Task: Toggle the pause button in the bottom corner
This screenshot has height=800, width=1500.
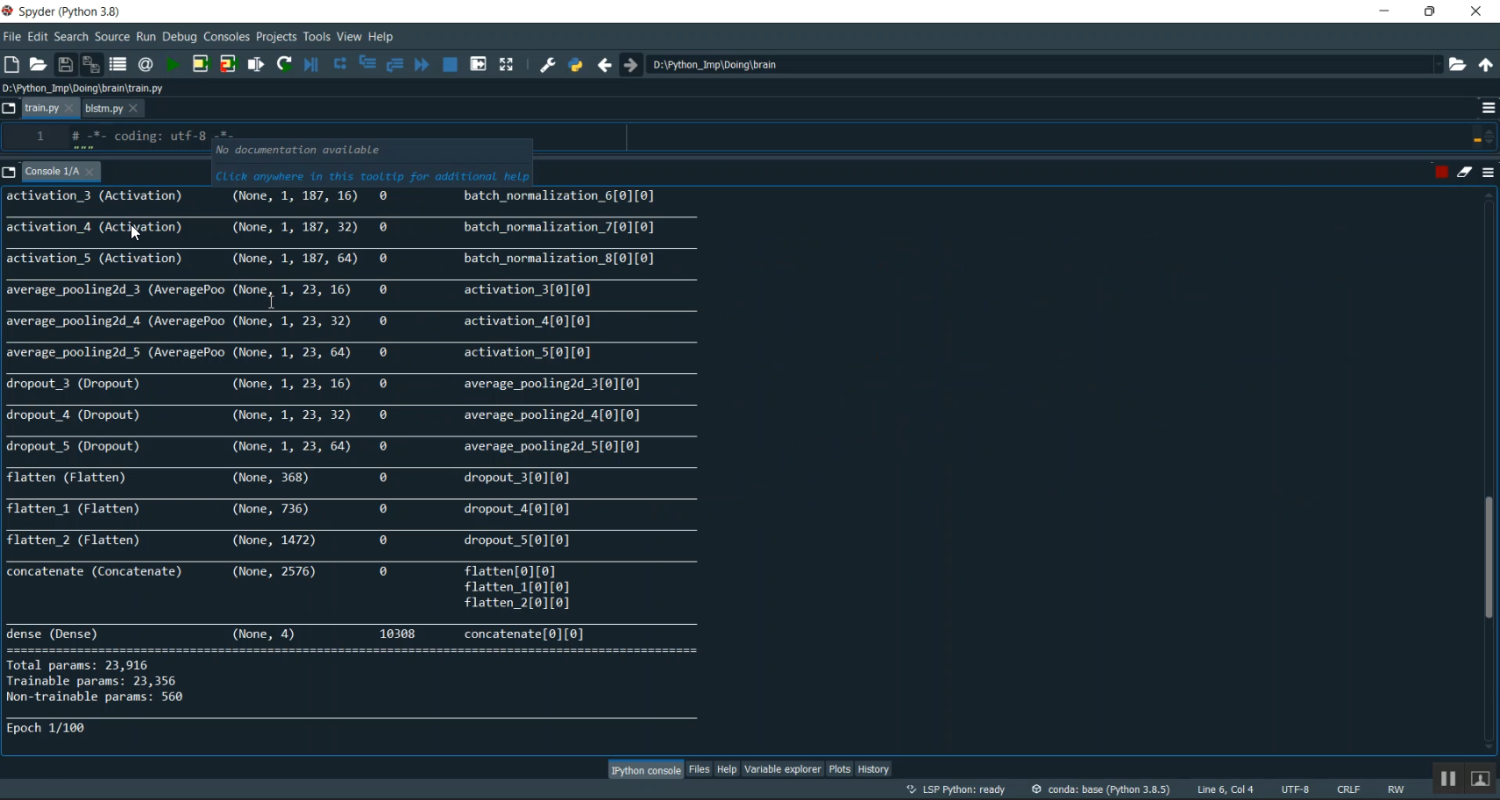Action: point(1447,779)
